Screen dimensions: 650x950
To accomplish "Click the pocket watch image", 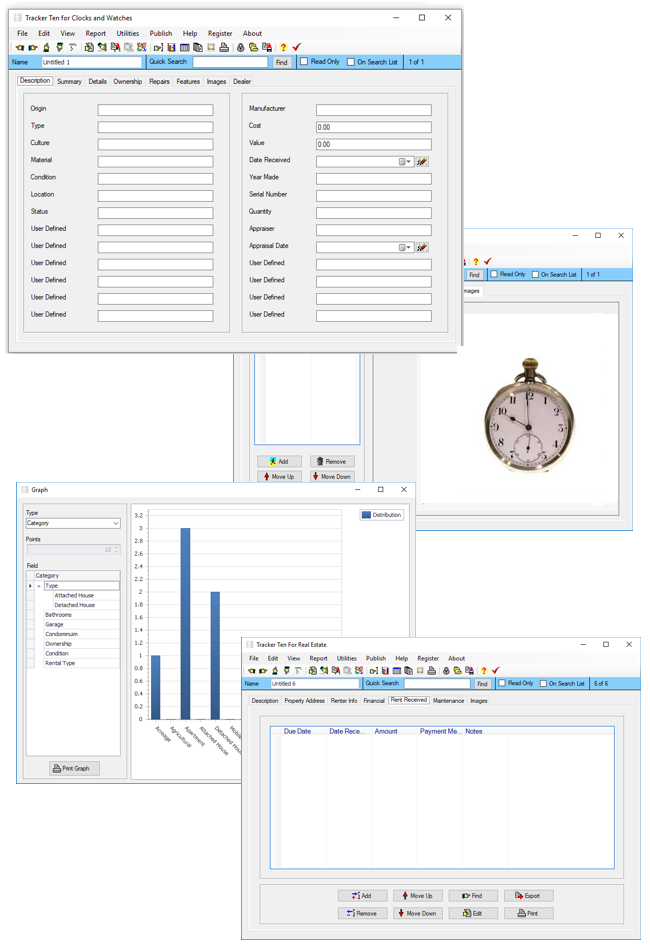I will pos(529,416).
